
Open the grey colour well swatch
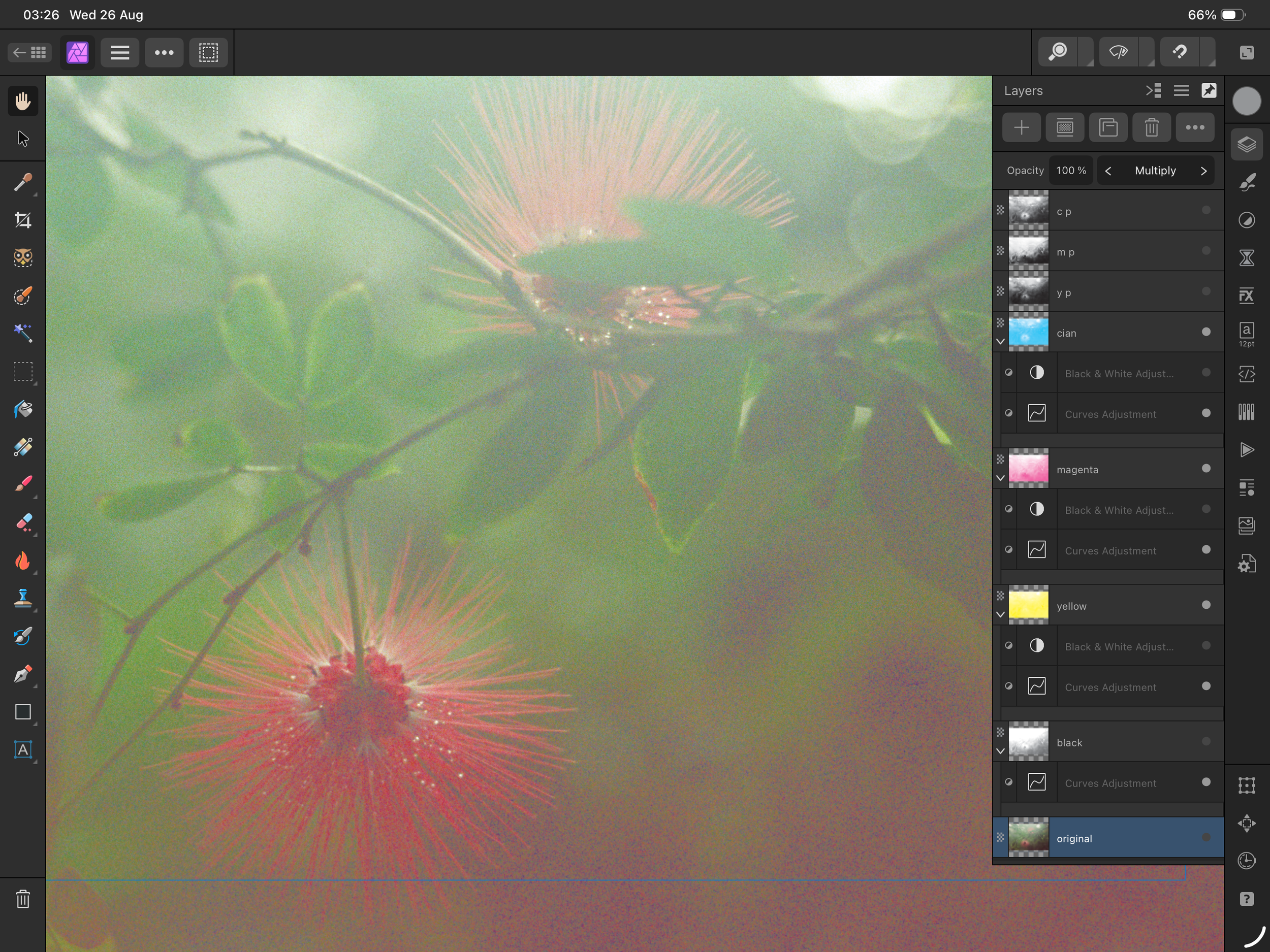point(1247,101)
